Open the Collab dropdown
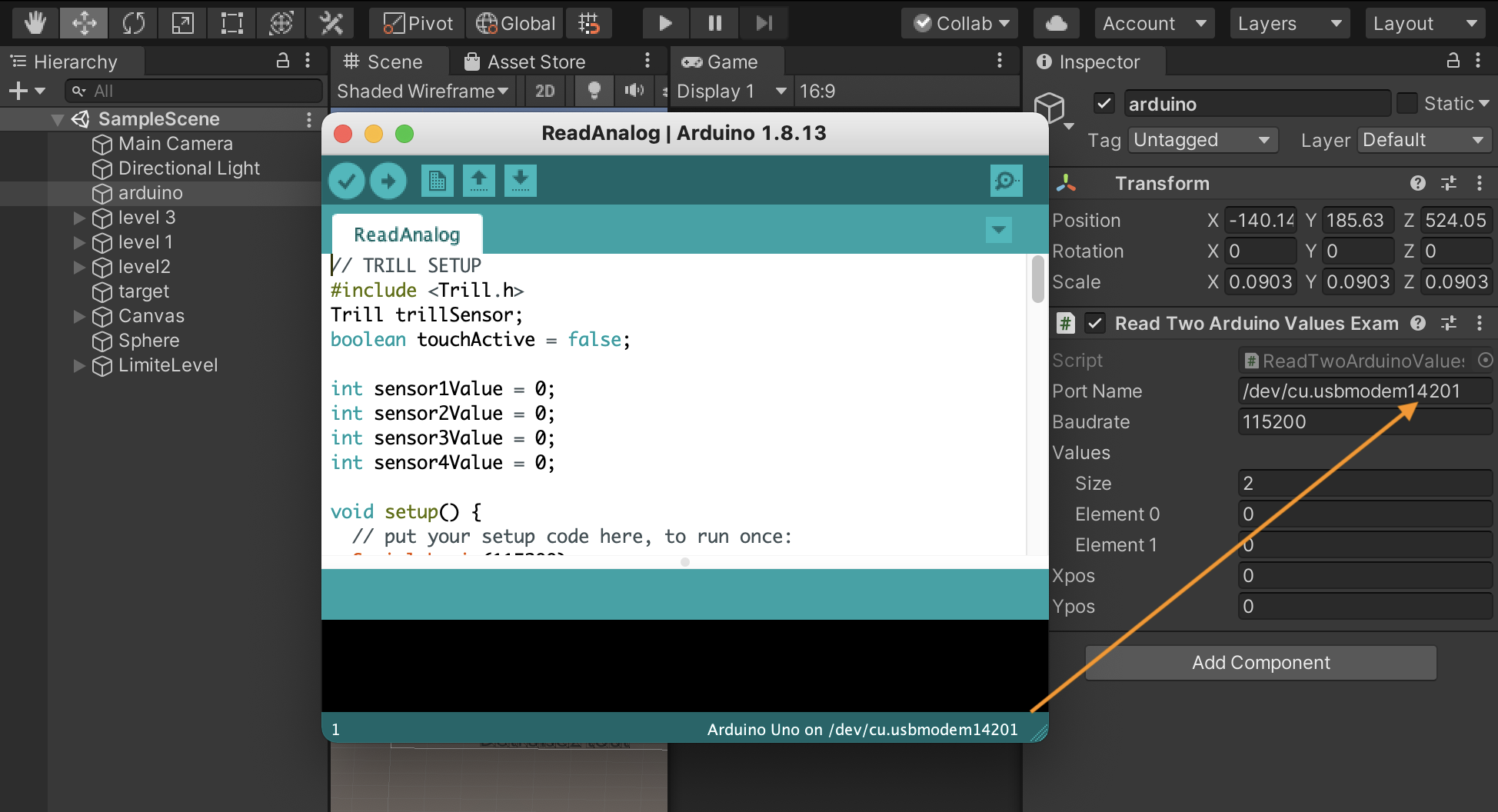This screenshot has height=812, width=1498. point(960,23)
